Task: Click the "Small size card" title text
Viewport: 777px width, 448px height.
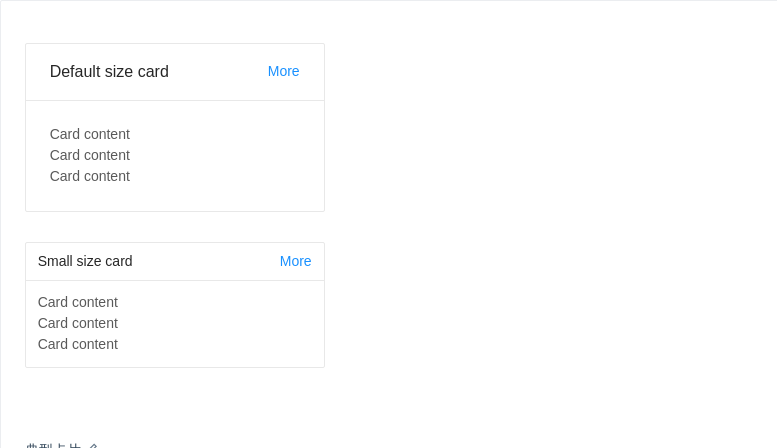Action: point(85,261)
